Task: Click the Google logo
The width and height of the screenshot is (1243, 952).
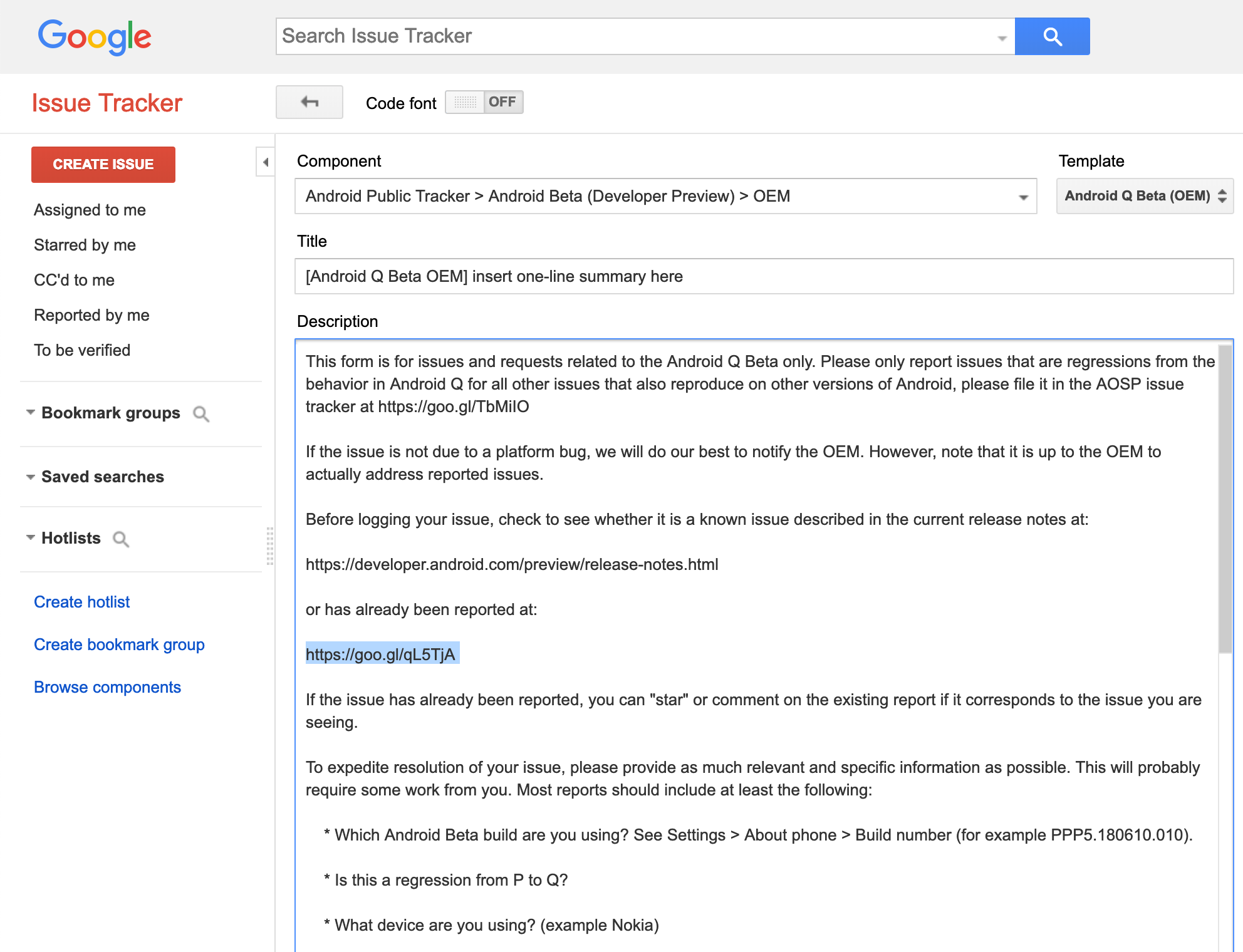Action: pos(95,36)
